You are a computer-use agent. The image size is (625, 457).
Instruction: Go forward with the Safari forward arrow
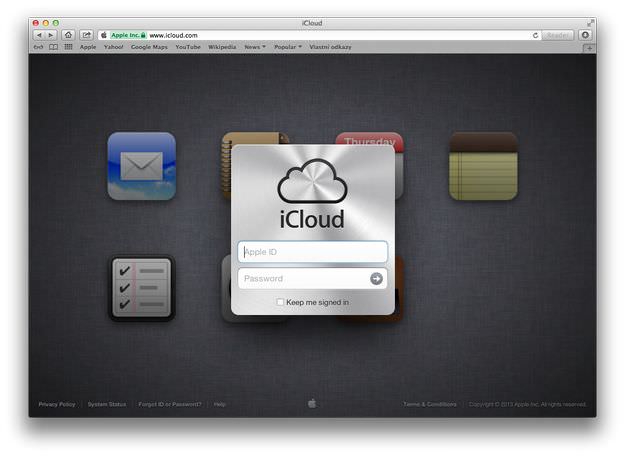(x=51, y=35)
